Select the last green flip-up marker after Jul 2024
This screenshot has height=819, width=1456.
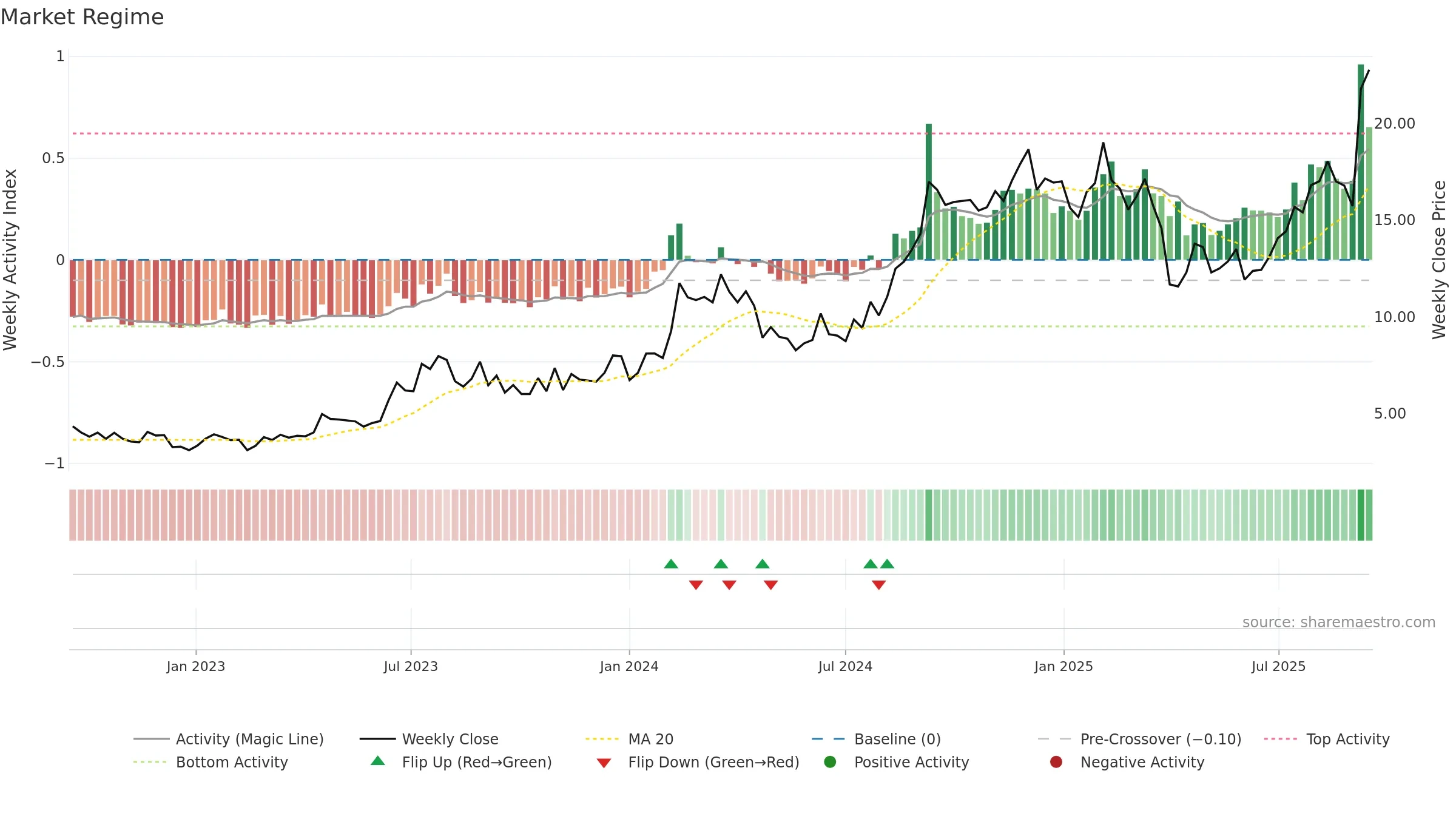887,564
